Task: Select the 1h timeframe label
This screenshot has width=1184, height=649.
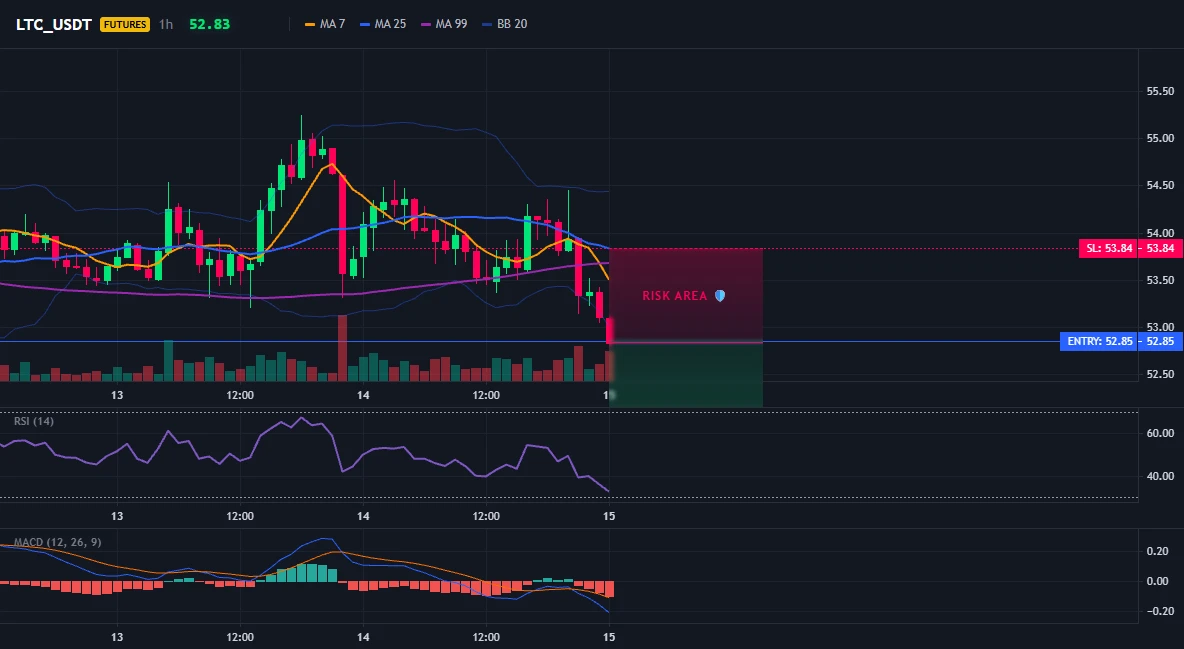Action: tap(166, 24)
